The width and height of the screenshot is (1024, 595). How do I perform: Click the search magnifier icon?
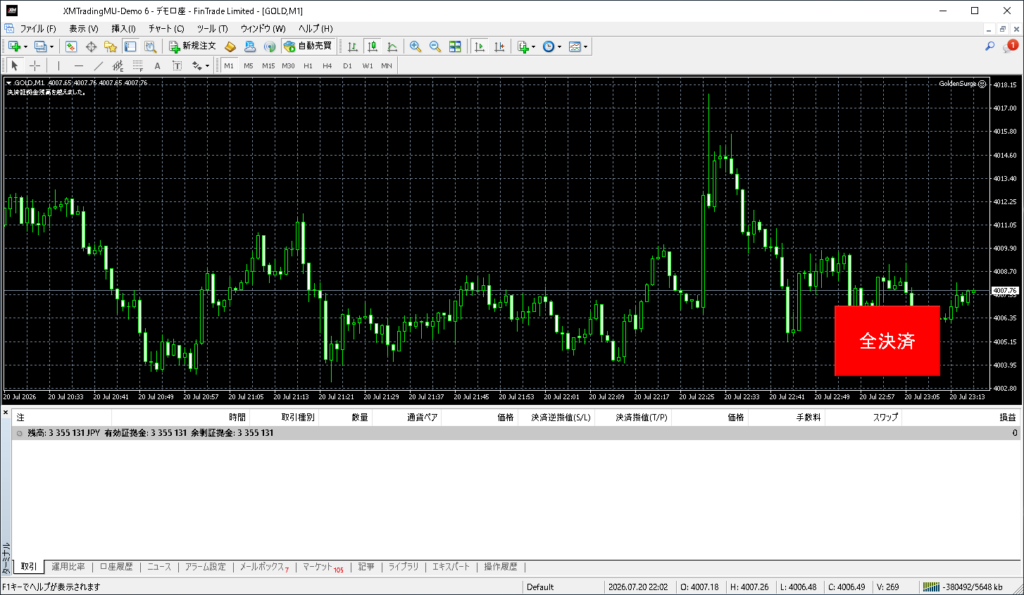tap(990, 46)
